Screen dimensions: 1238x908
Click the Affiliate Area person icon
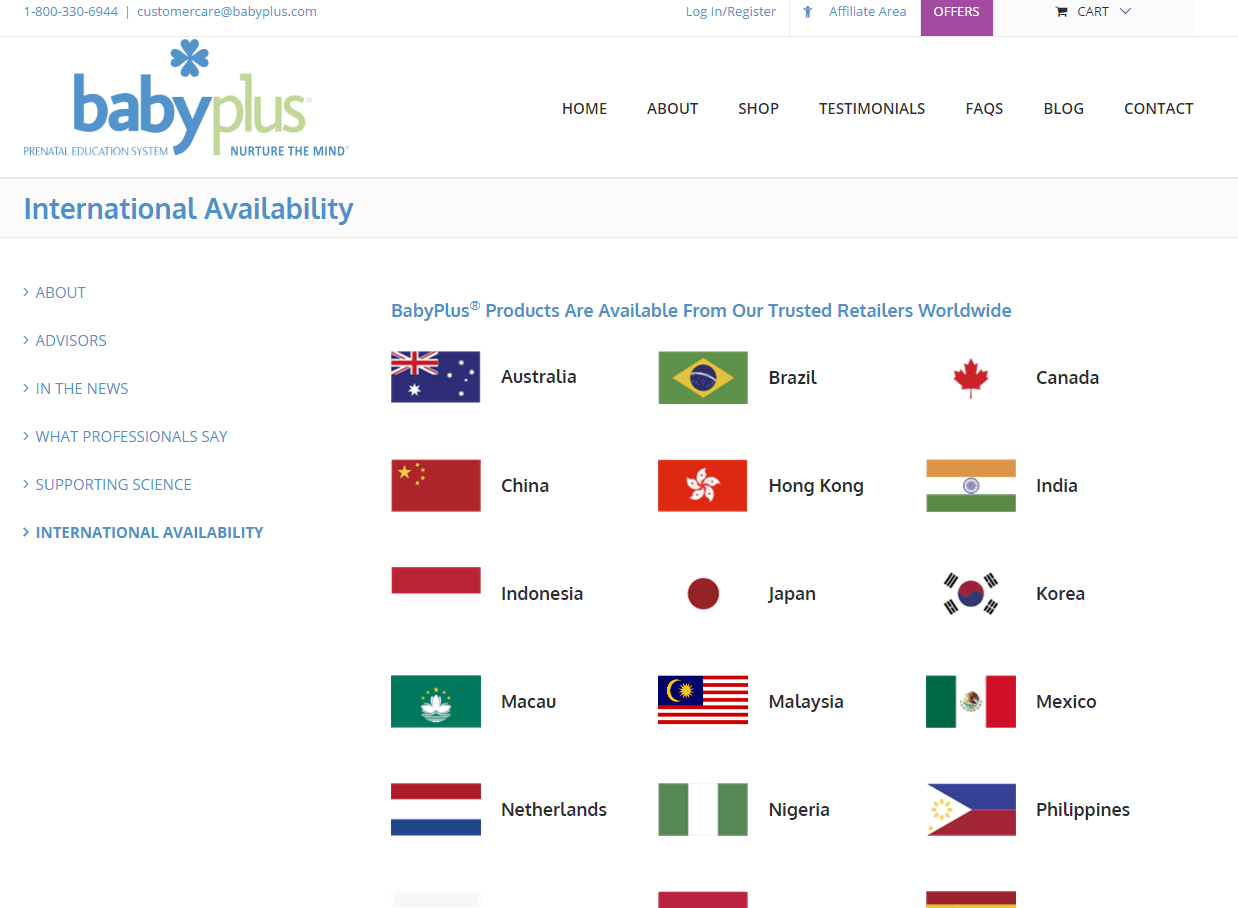click(x=808, y=12)
